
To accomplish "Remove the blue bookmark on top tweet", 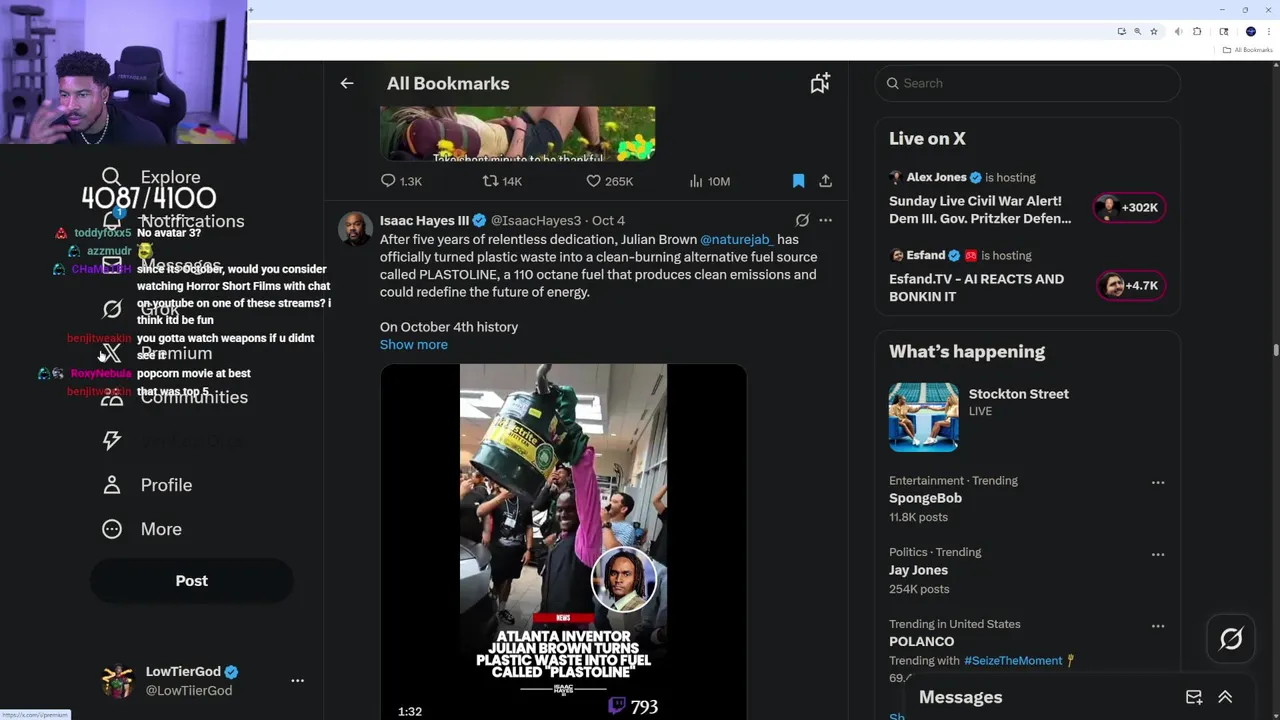I will pyautogui.click(x=798, y=181).
